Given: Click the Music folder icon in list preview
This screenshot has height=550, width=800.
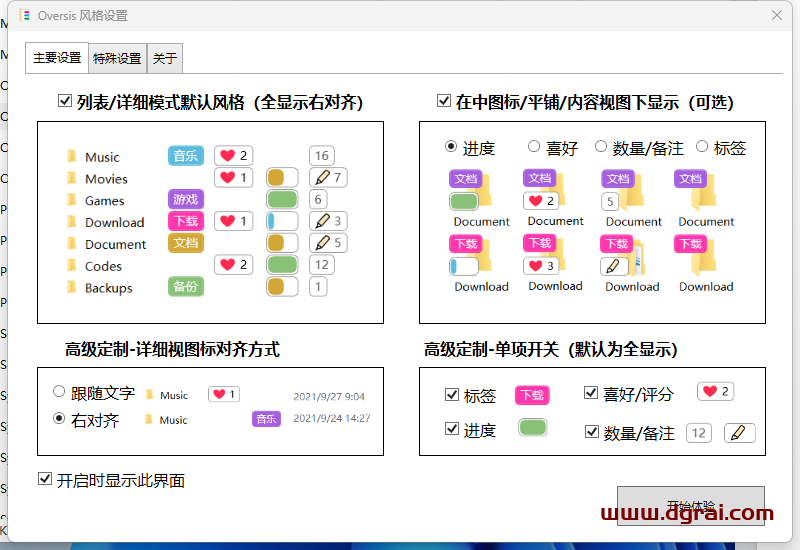Looking at the screenshot, I should 72,156.
